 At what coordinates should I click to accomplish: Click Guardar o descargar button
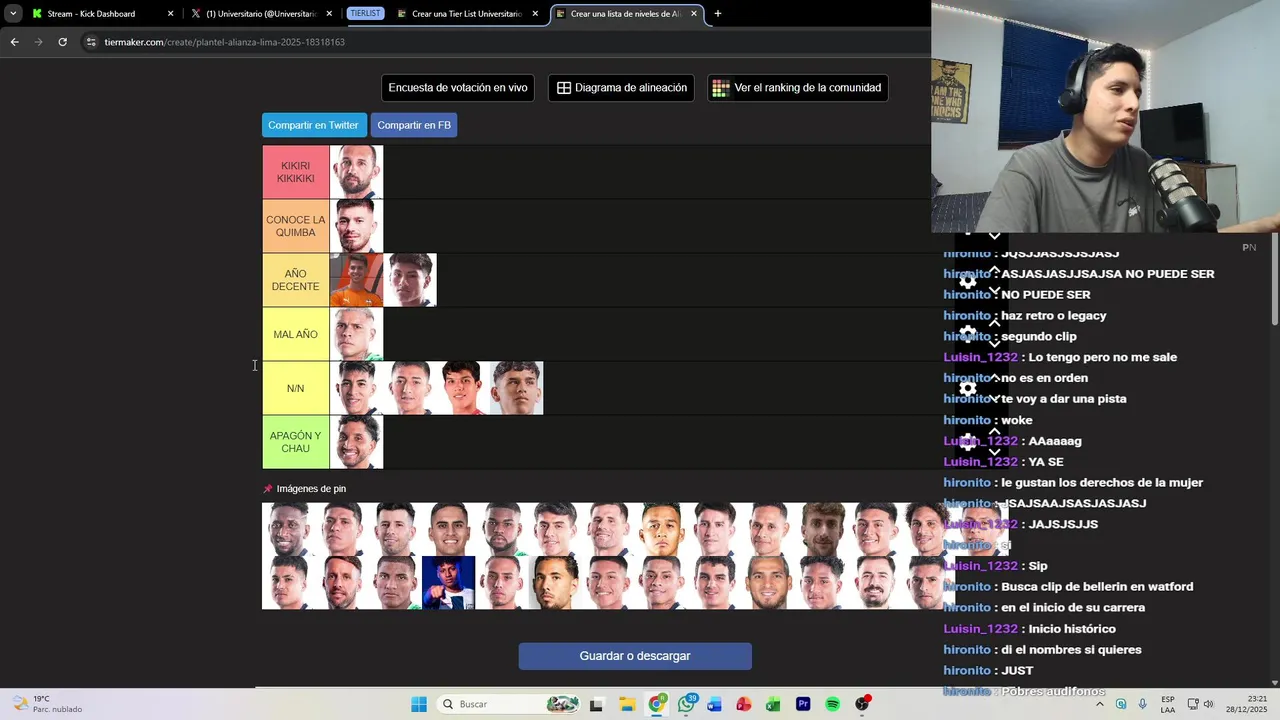pyautogui.click(x=635, y=656)
